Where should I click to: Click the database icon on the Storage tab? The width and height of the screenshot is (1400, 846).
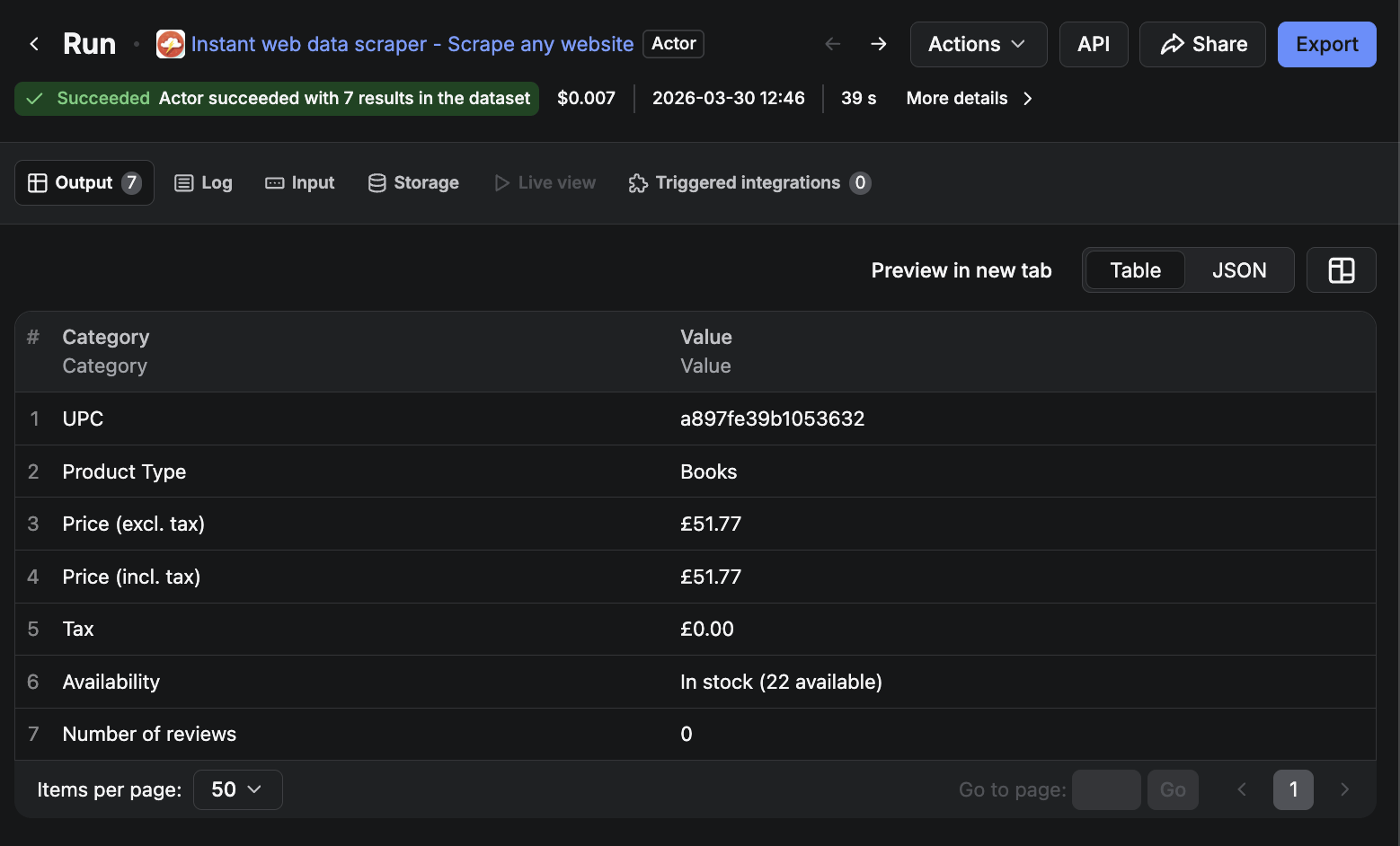coord(377,182)
